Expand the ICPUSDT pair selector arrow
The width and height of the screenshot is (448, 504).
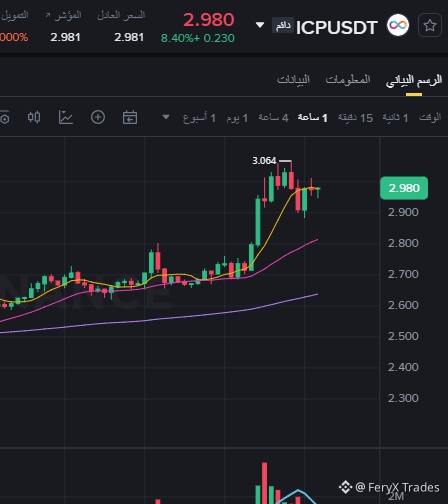pyautogui.click(x=260, y=25)
